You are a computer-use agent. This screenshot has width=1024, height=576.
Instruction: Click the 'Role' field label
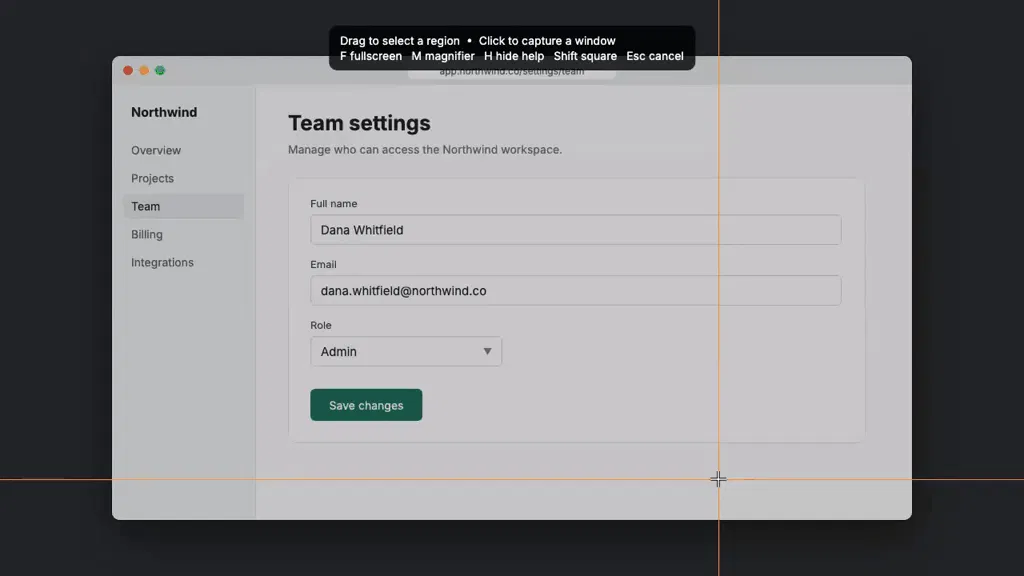[x=321, y=325]
